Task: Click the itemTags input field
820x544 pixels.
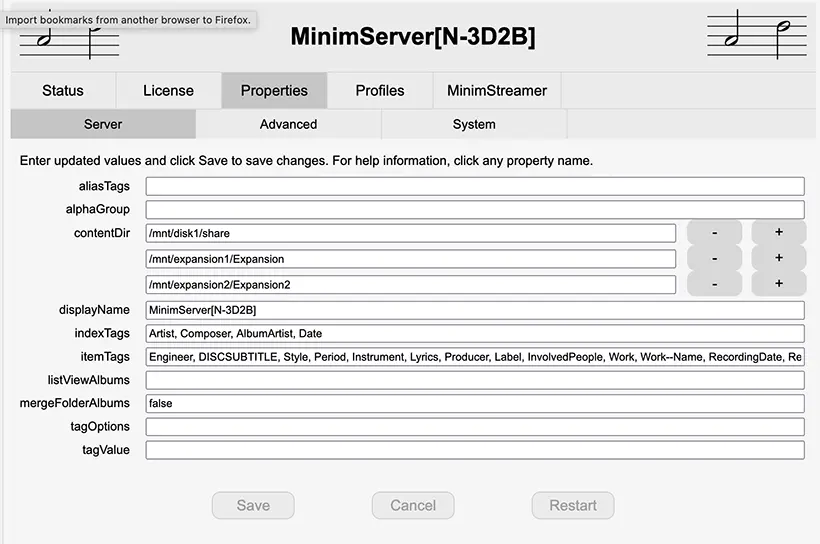Action: pos(475,357)
